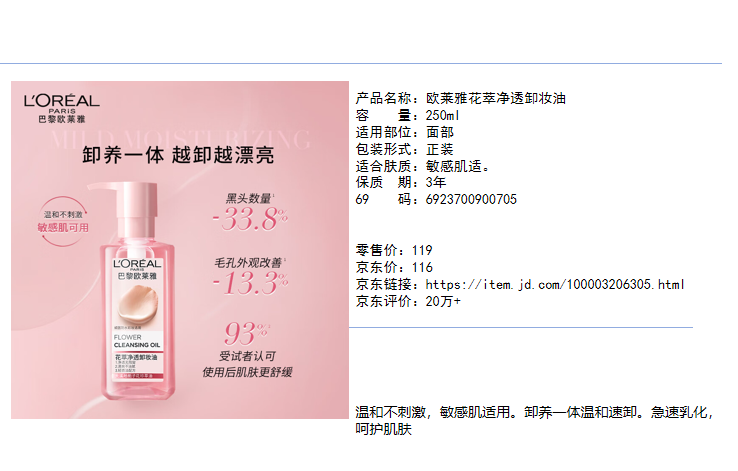The width and height of the screenshot is (738, 471).
Task: Click the 京东评价 20万+ line
Action: pyautogui.click(x=408, y=301)
